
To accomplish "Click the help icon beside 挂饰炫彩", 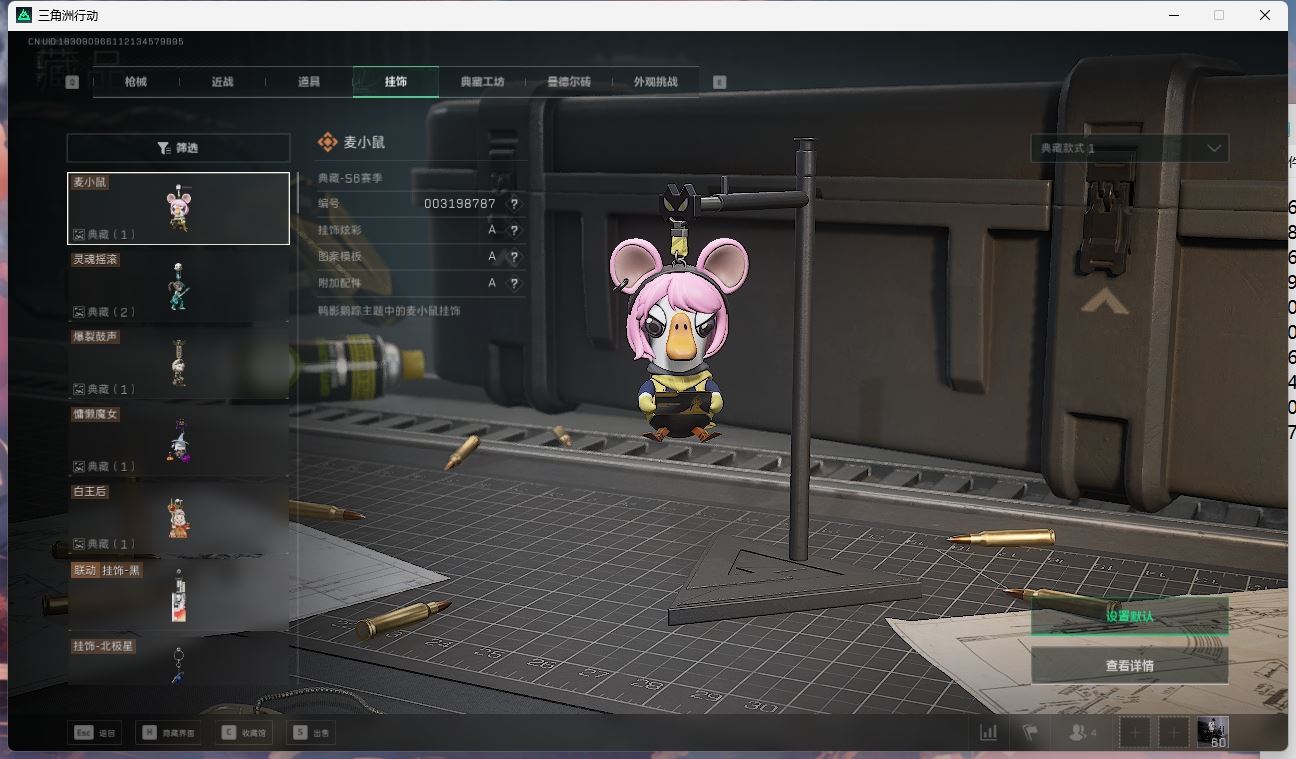I will tap(514, 230).
